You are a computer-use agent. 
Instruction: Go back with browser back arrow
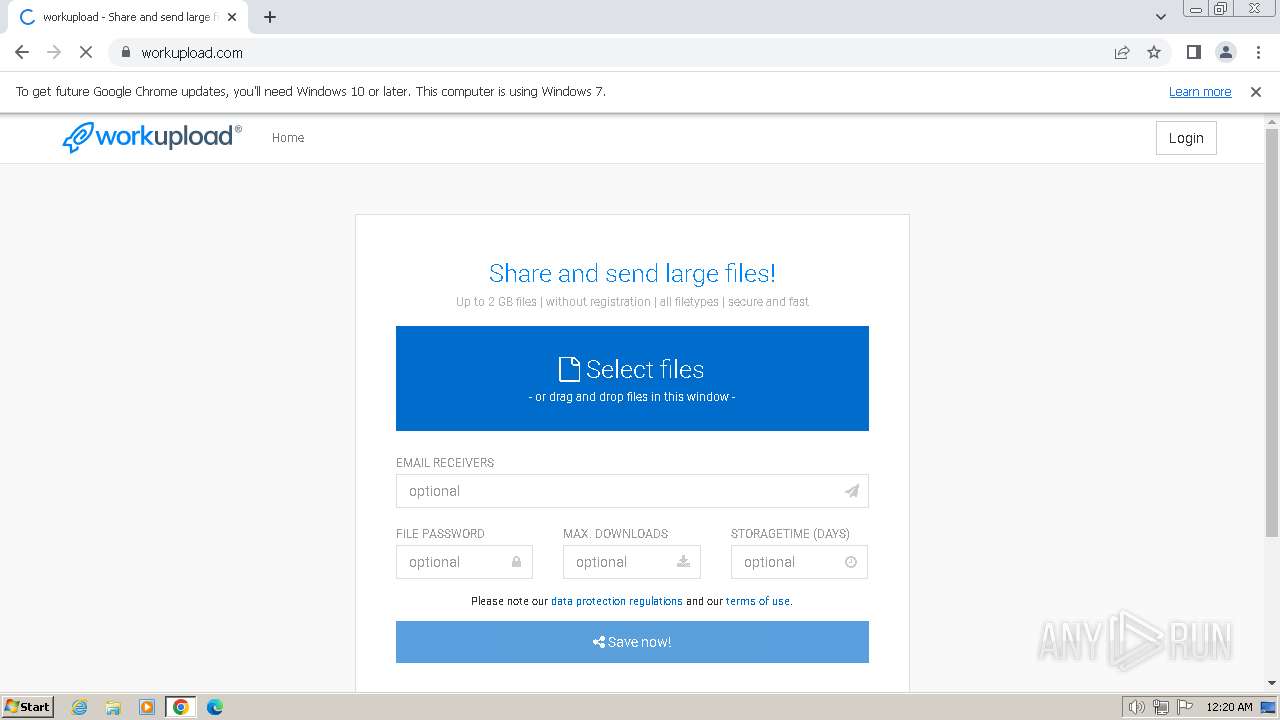[x=22, y=52]
